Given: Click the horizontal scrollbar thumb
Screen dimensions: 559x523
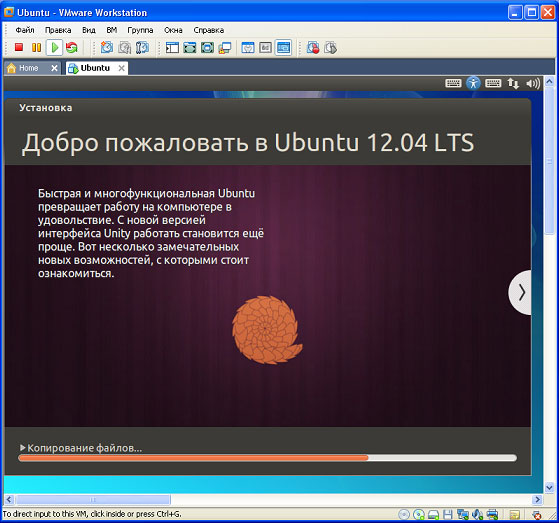Looking at the screenshot, I should 93,499.
